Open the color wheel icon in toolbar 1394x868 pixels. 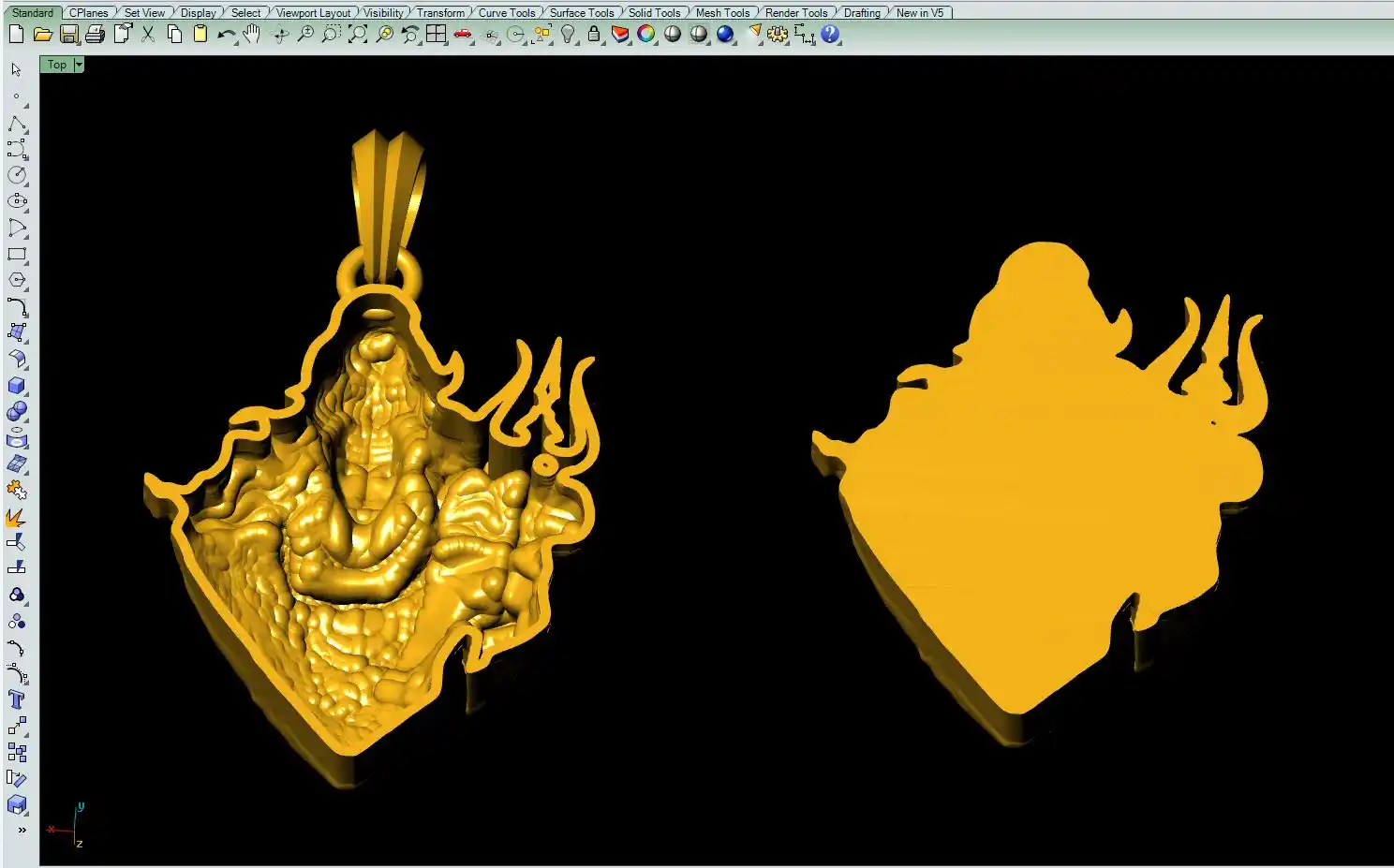coord(646,35)
